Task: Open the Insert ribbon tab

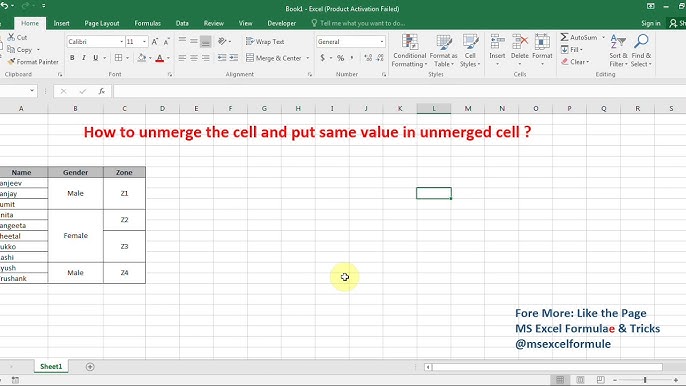Action: (x=61, y=23)
